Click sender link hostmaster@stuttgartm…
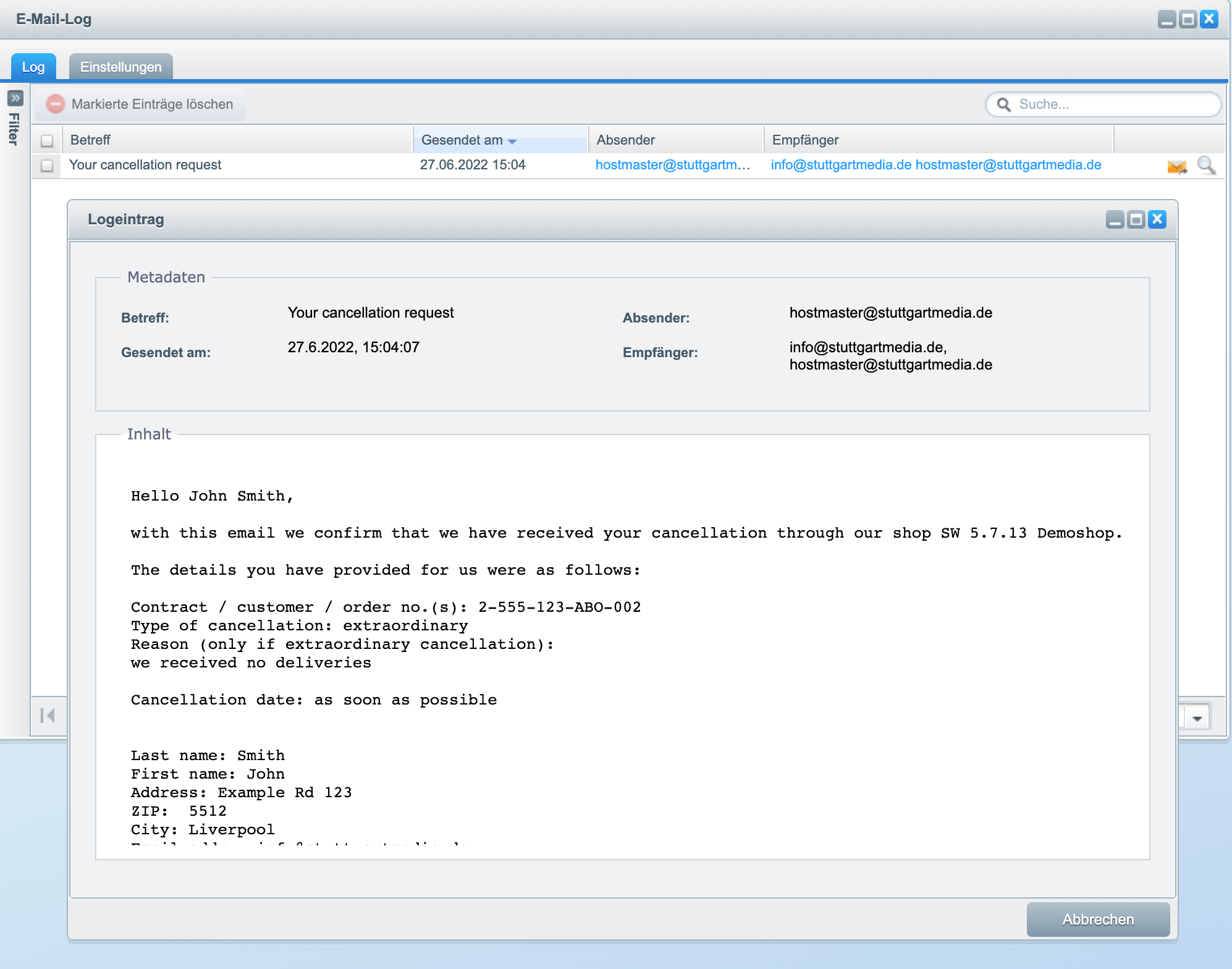Screen dimensions: 1232x969 pyautogui.click(x=673, y=165)
